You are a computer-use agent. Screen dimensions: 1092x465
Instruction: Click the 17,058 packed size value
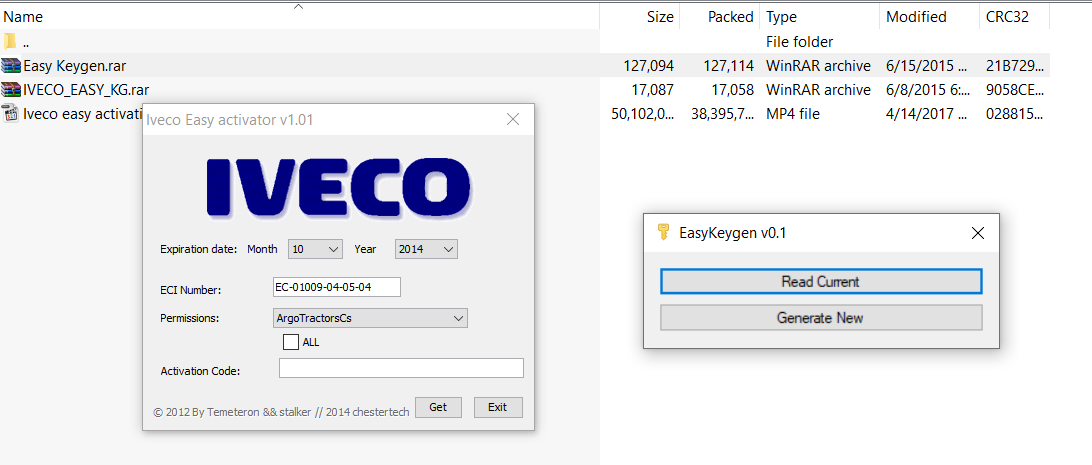731,90
